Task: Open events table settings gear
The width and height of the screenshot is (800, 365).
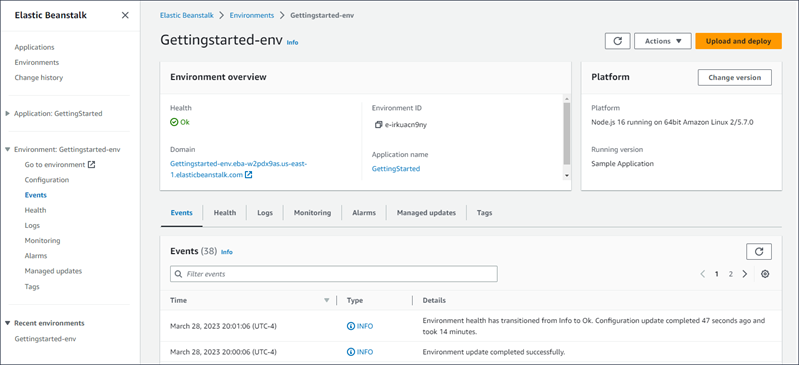Action: (765, 274)
